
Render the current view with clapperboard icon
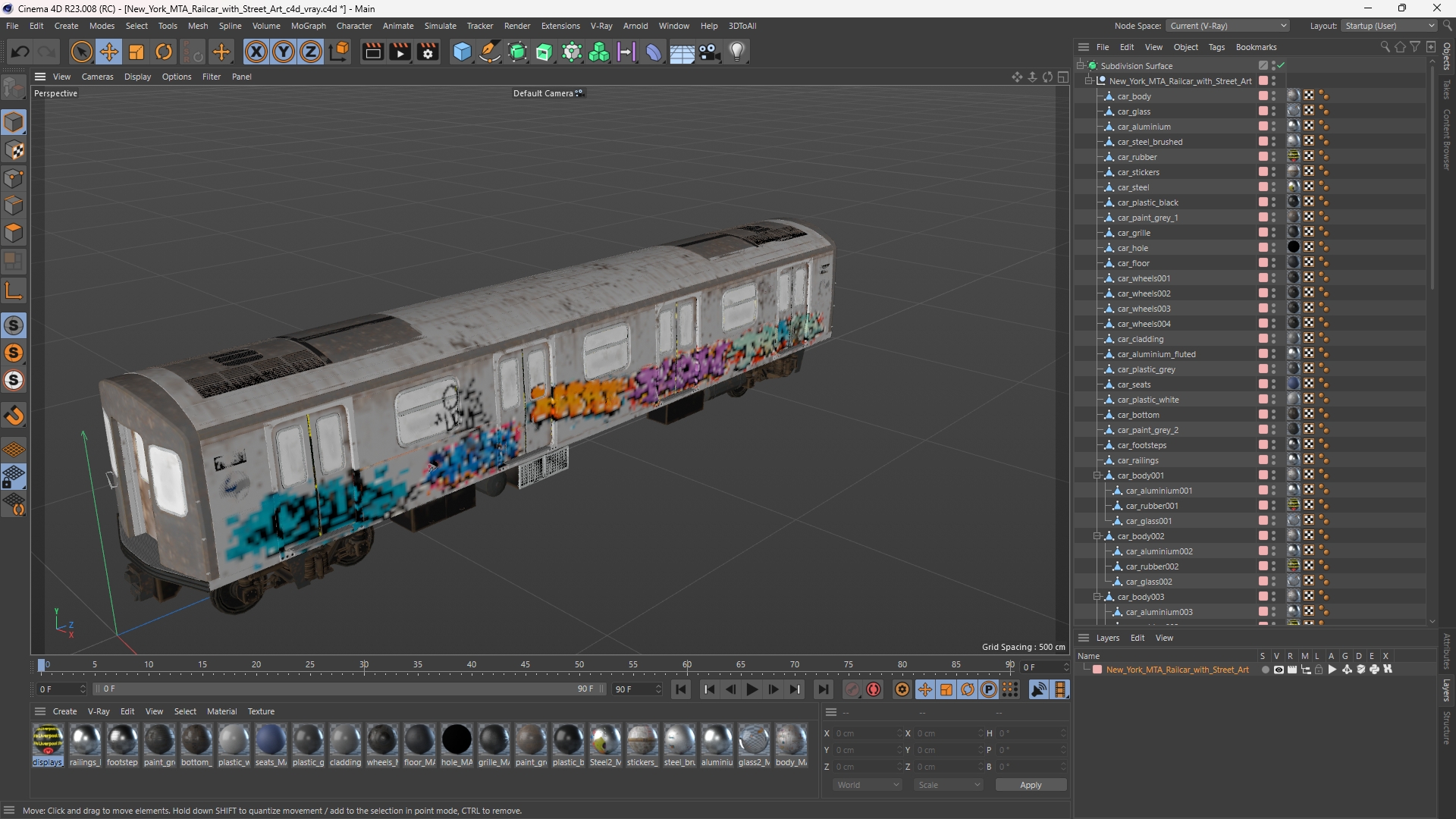tap(372, 52)
